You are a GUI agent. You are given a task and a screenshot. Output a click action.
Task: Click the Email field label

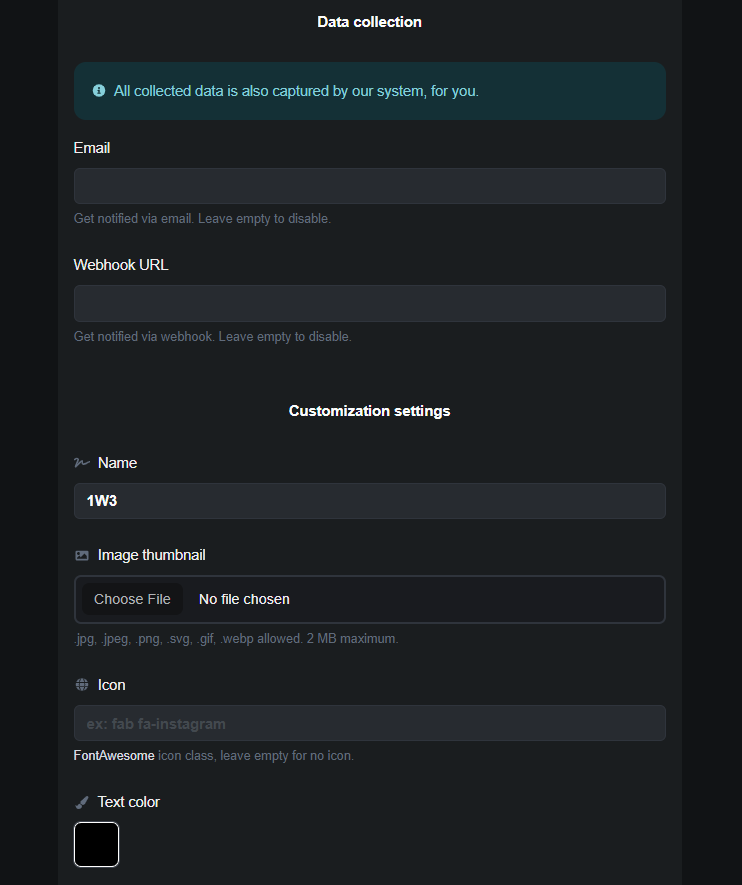[92, 148]
